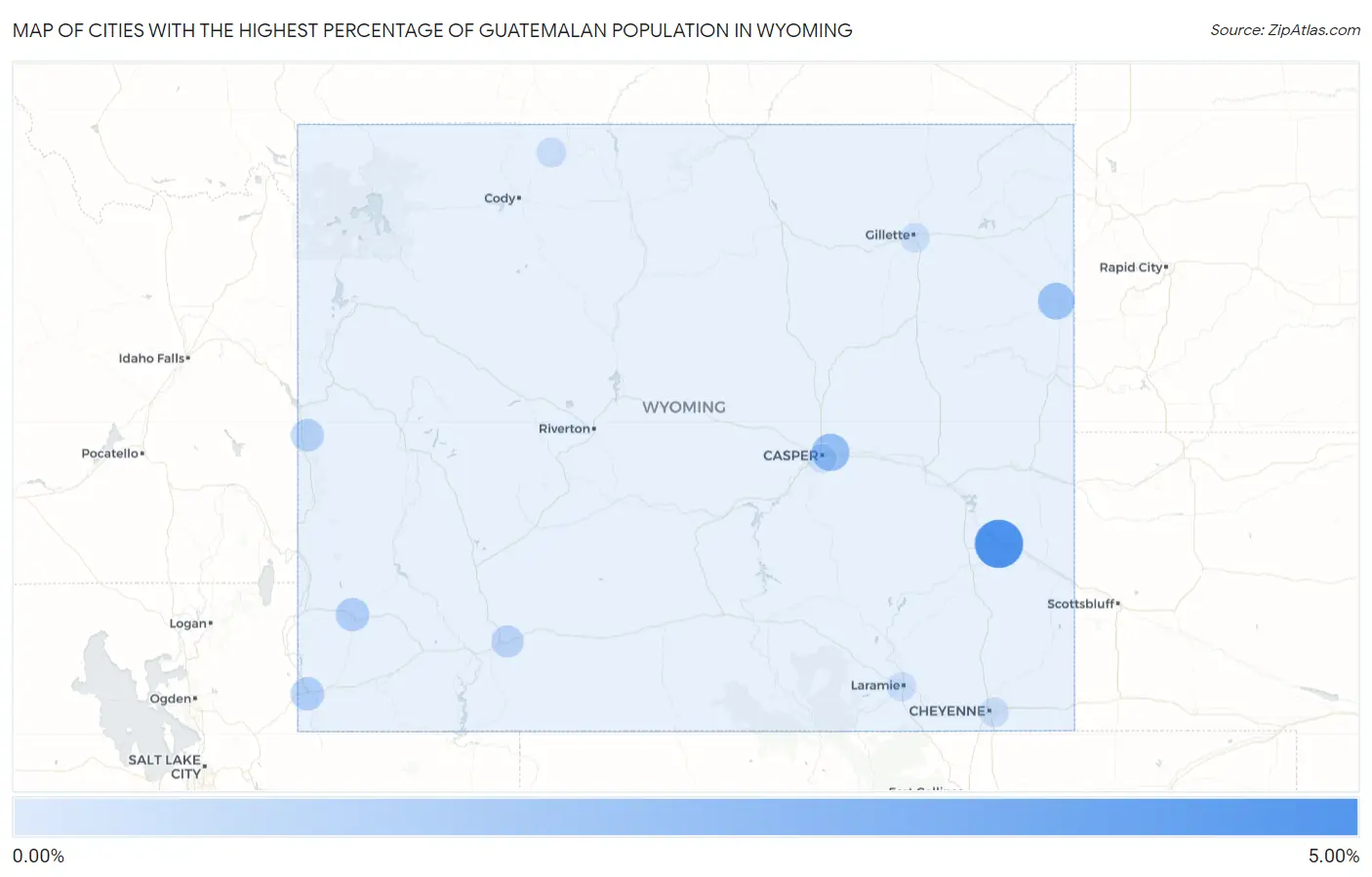Click the bubble overlapping the Casper label

click(x=829, y=453)
